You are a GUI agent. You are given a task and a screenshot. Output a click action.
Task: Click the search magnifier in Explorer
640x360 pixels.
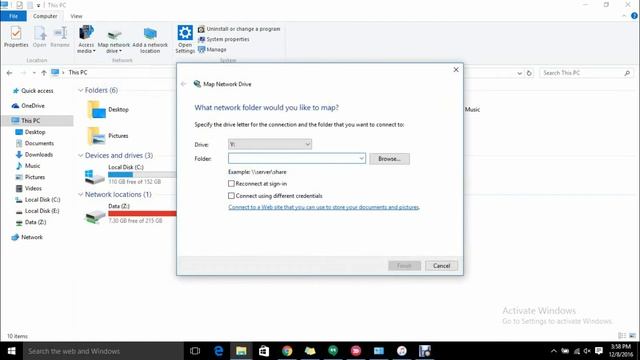coord(627,73)
